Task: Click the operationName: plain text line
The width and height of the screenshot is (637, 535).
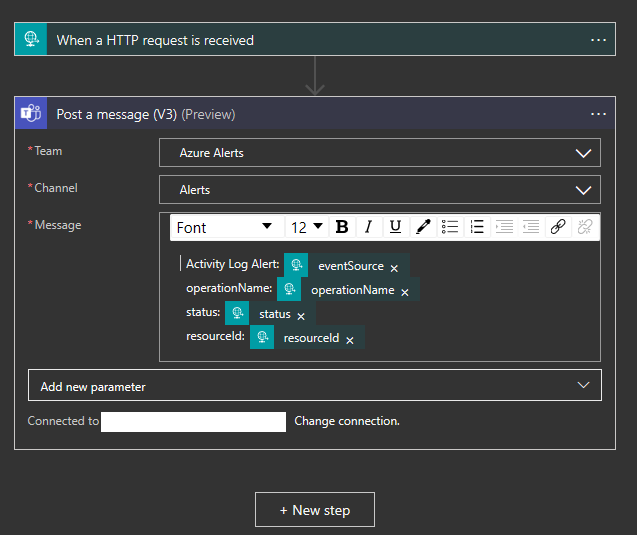Action: [x=229, y=288]
